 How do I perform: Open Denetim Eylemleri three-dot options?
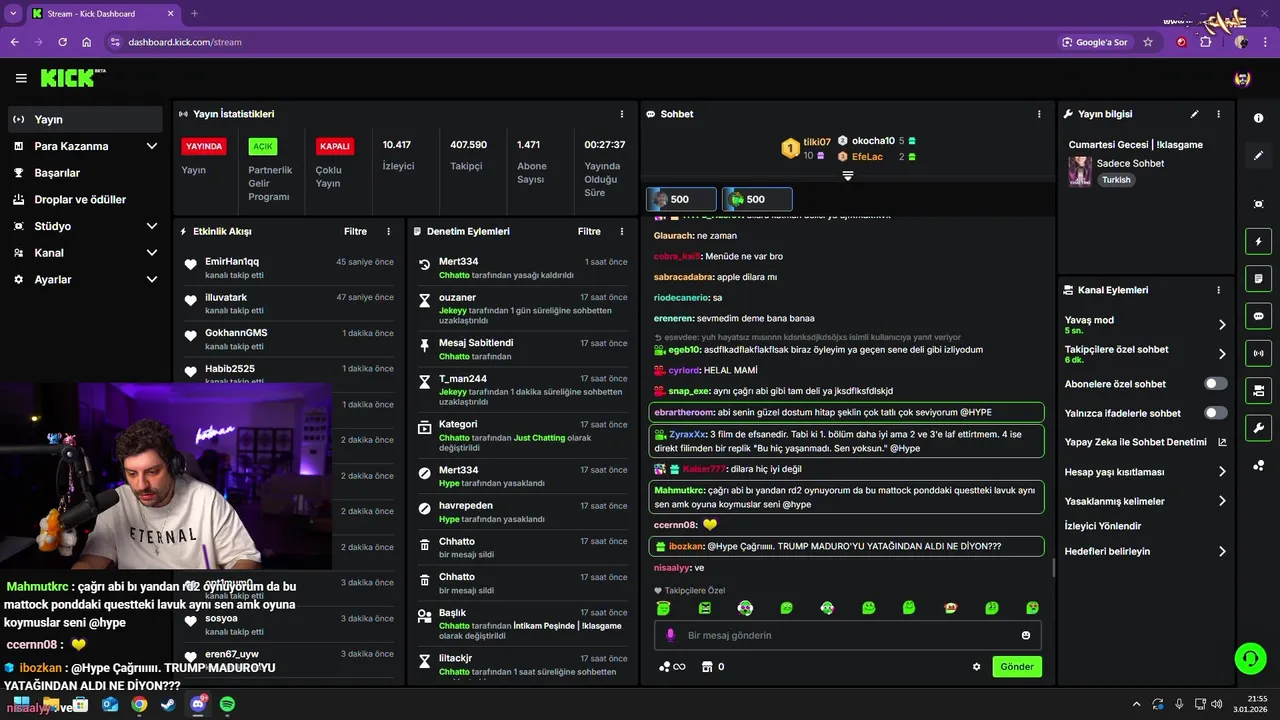pyautogui.click(x=622, y=231)
